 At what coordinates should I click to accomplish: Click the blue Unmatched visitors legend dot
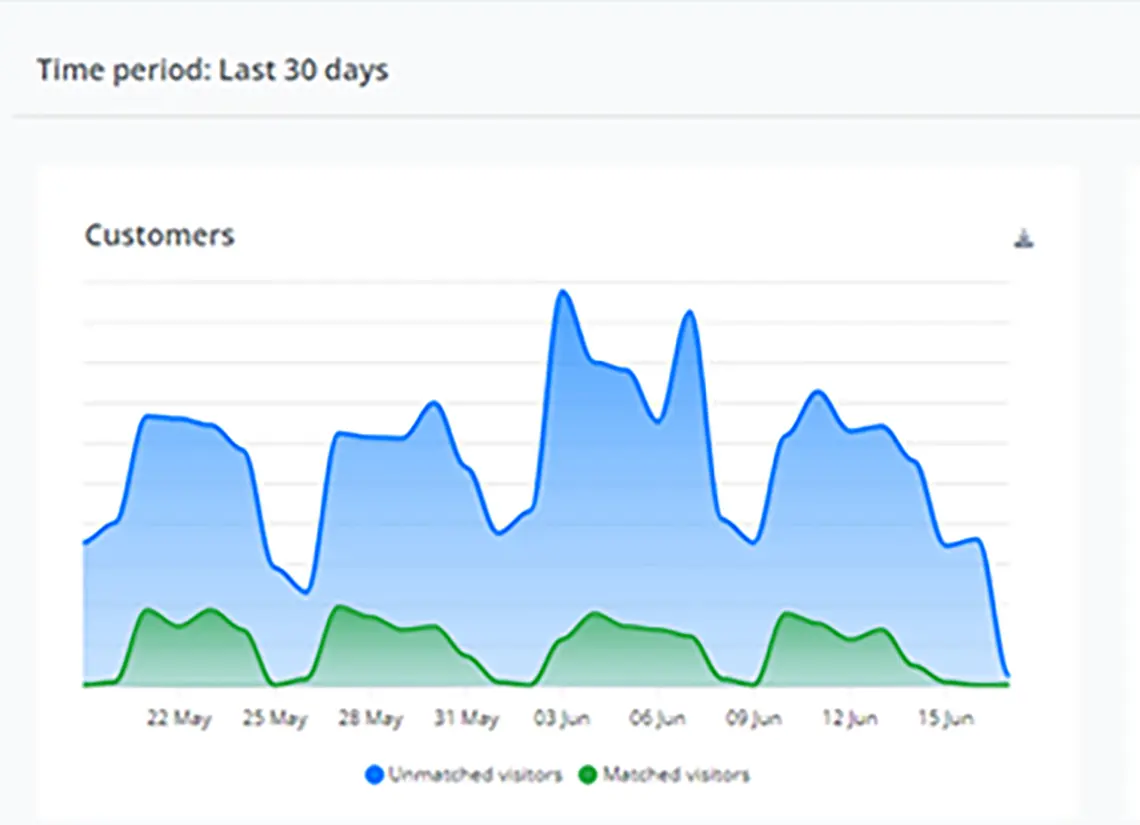(374, 775)
